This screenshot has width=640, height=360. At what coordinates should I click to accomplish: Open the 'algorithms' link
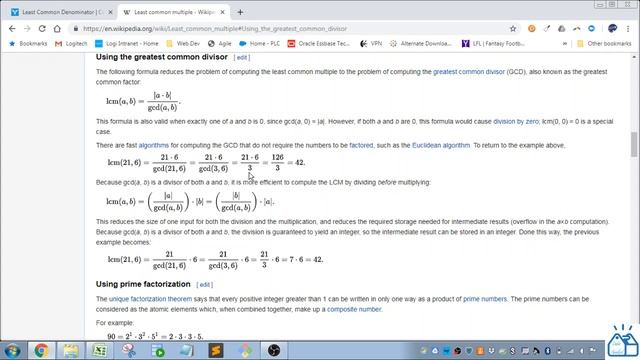153,145
